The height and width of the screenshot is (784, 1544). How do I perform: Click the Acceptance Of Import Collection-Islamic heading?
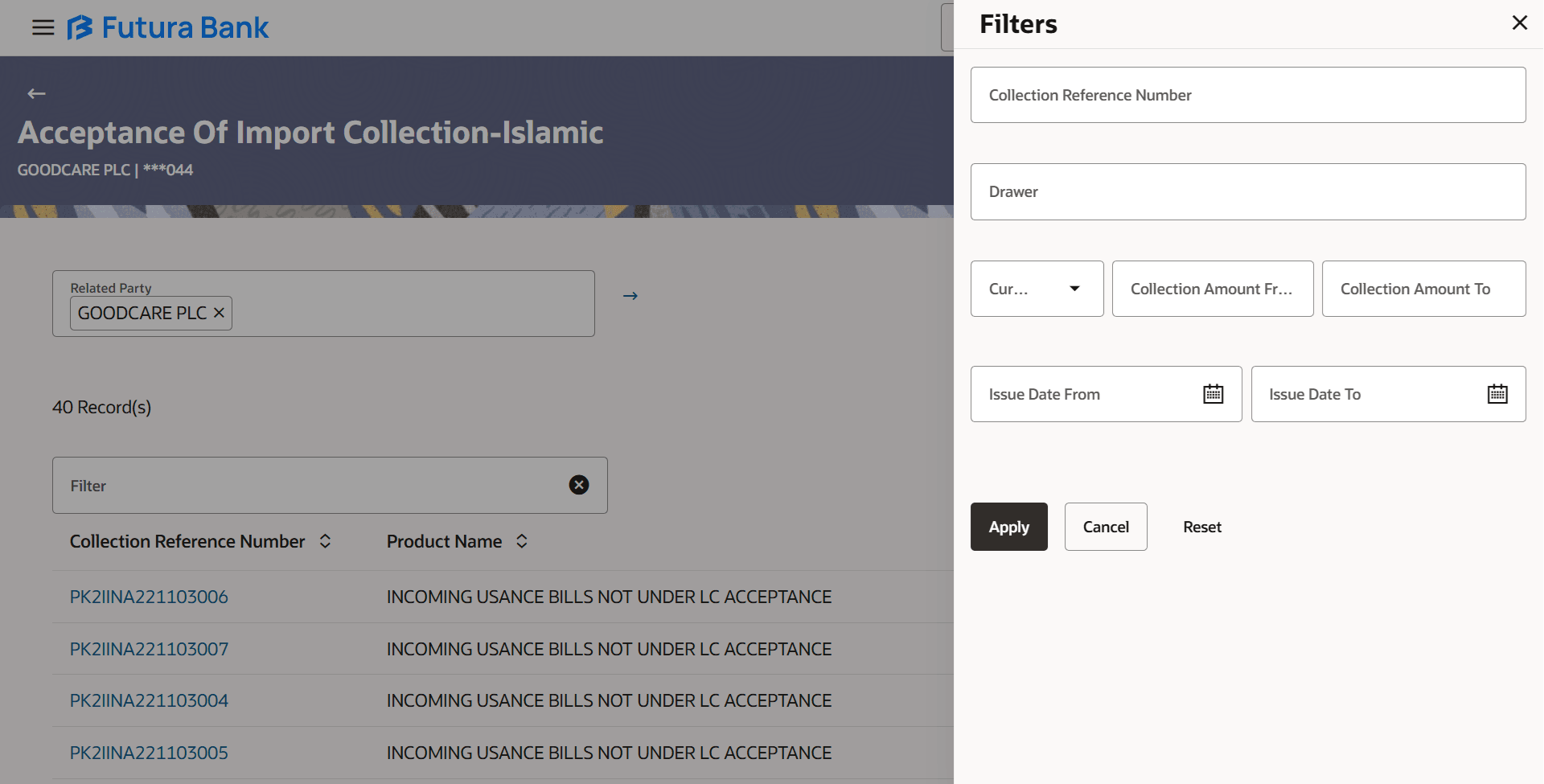coord(310,133)
